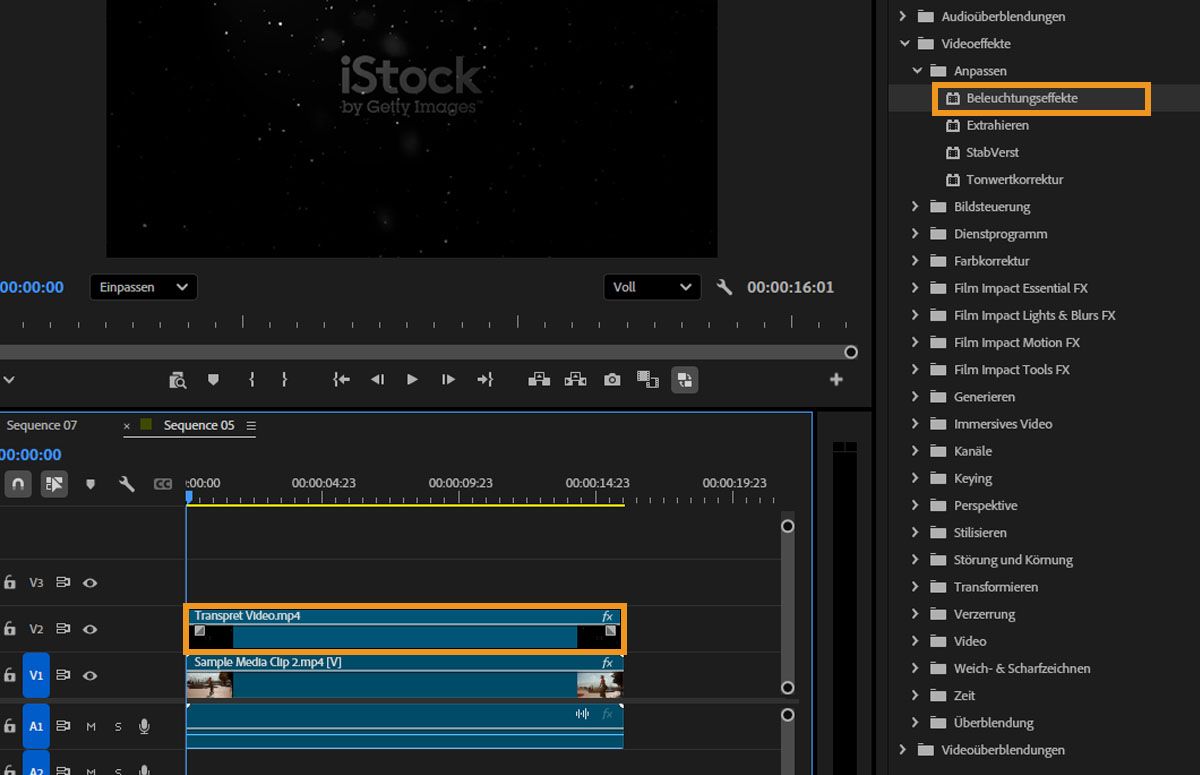Click the Step Forward one frame button

coord(448,380)
